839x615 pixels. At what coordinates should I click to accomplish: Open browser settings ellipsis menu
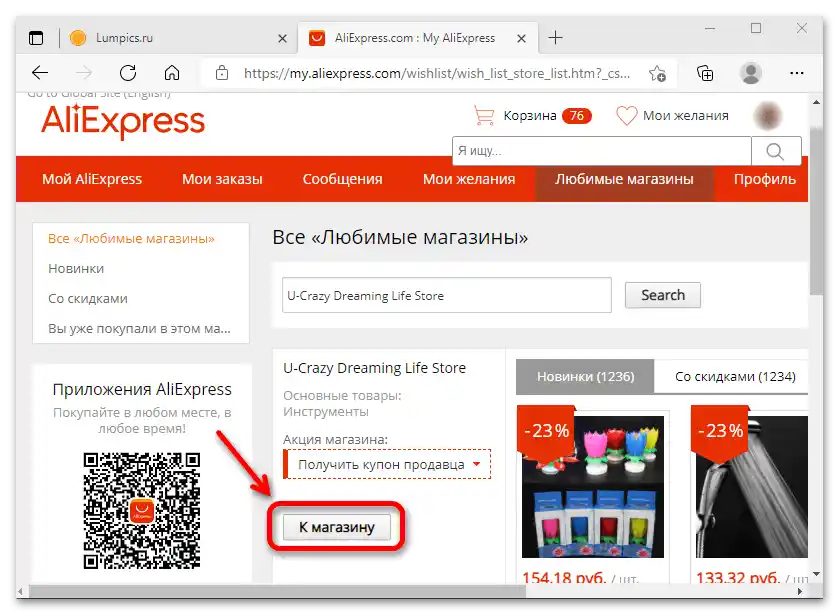797,73
